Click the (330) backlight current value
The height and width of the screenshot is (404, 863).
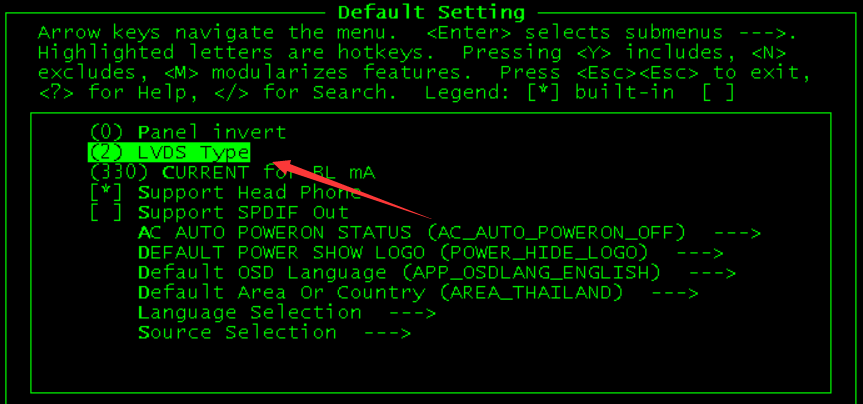click(119, 173)
